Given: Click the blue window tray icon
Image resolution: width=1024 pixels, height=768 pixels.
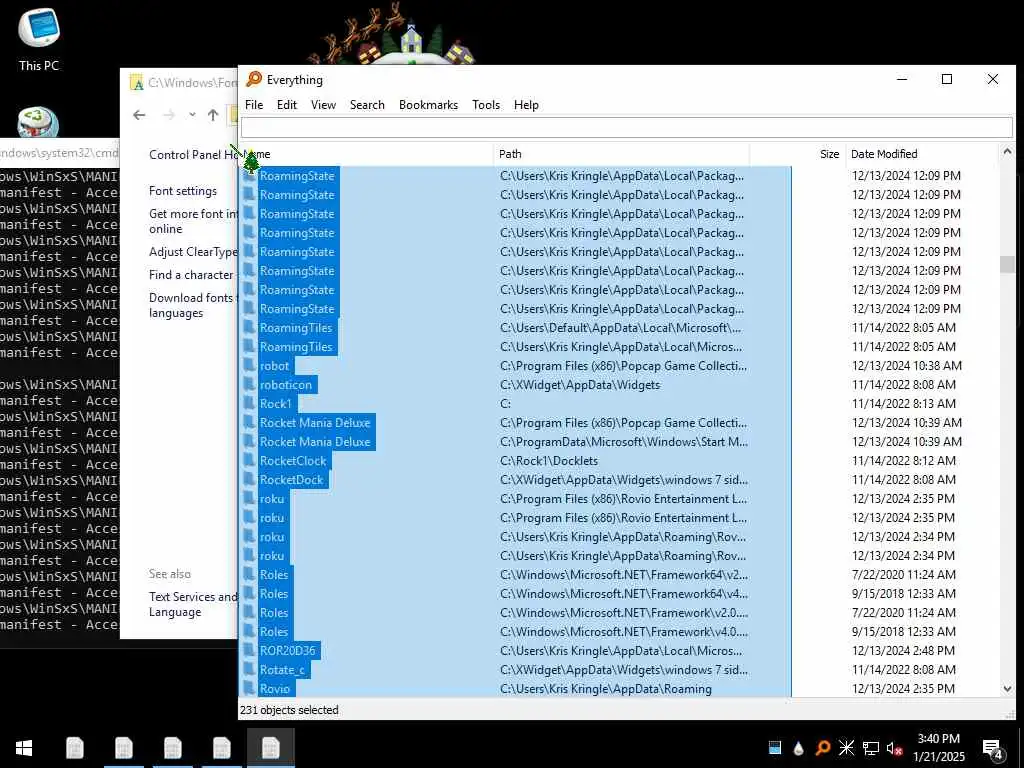Looking at the screenshot, I should pos(775,748).
